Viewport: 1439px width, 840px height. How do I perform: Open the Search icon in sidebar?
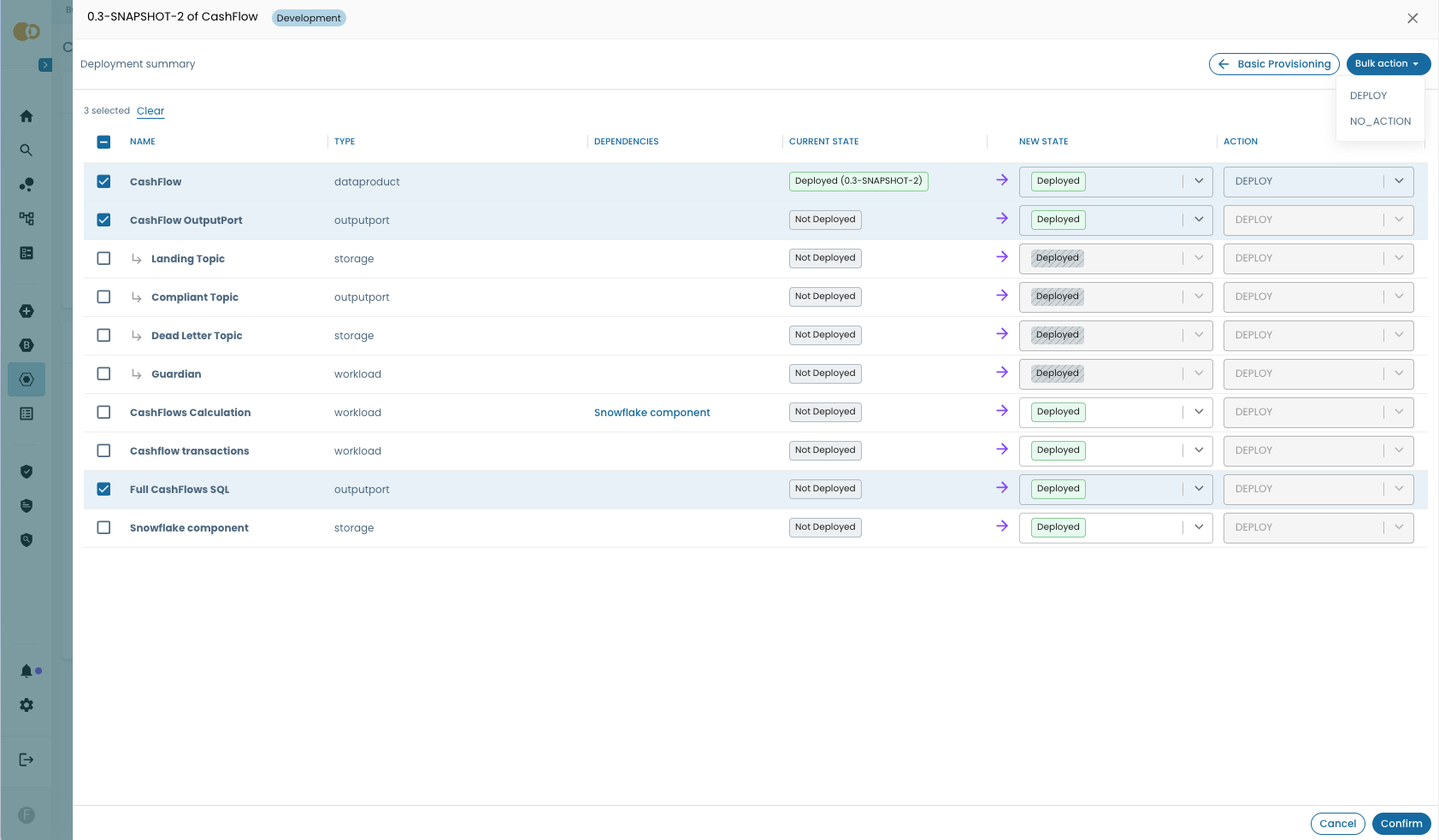point(27,150)
